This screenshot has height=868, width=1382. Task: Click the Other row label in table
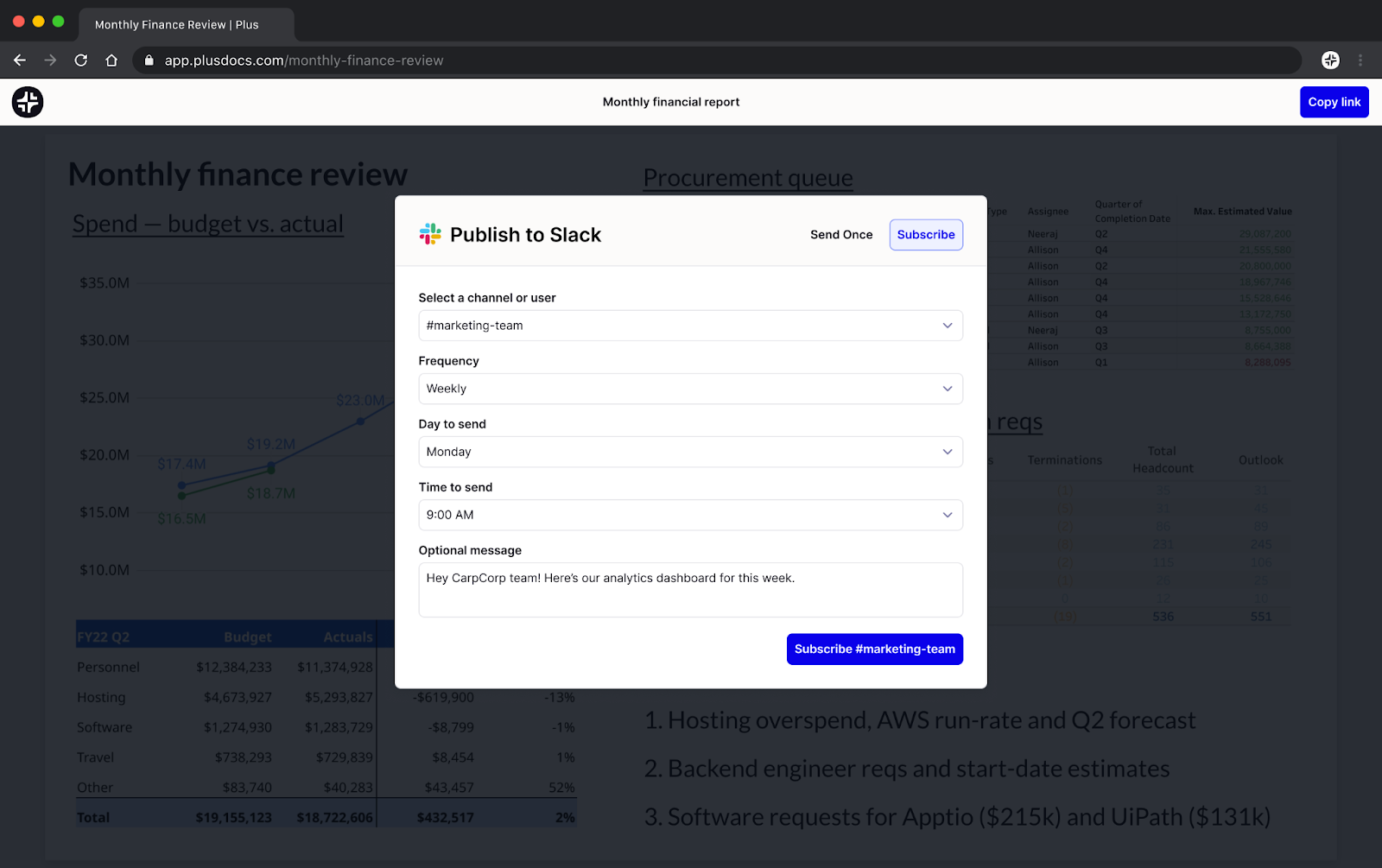(x=95, y=788)
